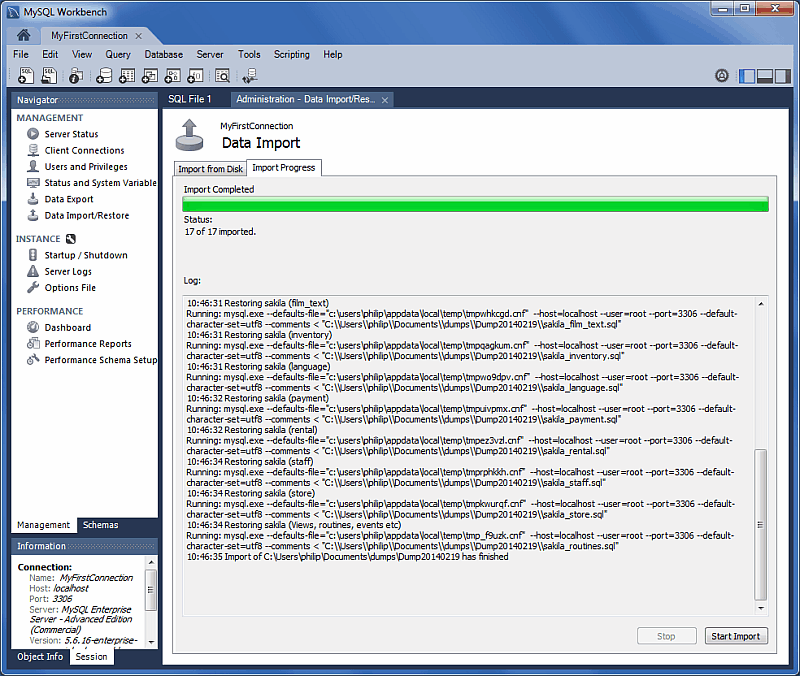Open Data Export in Navigator

[x=69, y=199]
